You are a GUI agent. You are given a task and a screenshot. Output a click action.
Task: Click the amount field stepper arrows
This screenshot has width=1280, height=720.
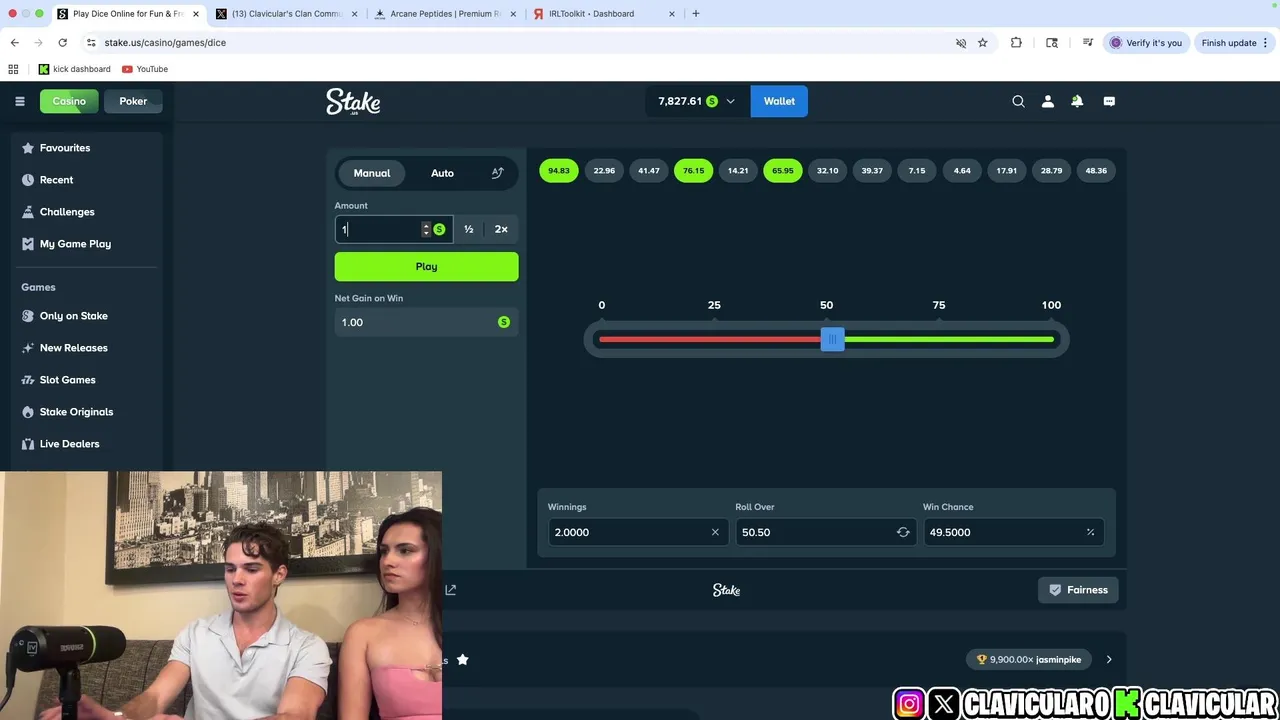coord(426,229)
